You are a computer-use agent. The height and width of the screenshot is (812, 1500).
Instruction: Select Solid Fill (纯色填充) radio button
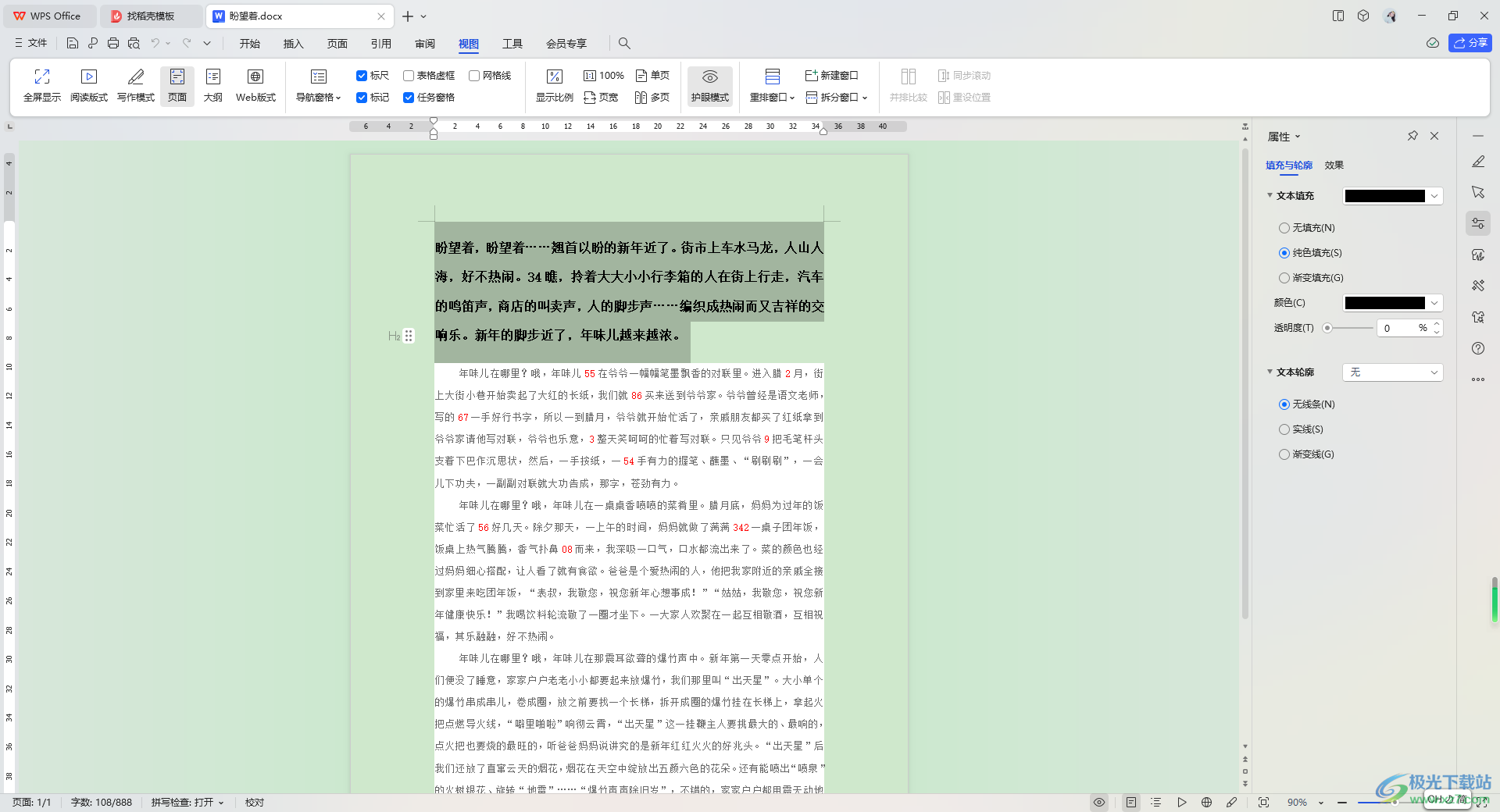pyautogui.click(x=1284, y=253)
